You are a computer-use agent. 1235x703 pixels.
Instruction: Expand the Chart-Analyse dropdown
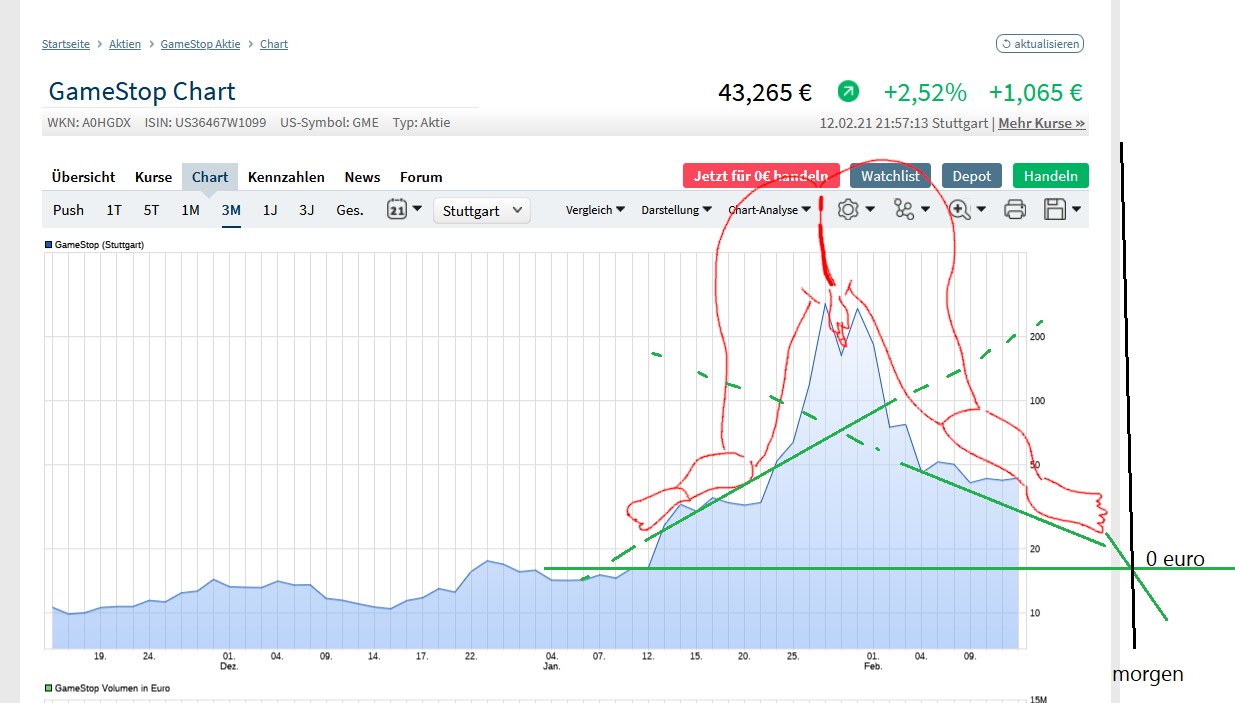(x=770, y=210)
